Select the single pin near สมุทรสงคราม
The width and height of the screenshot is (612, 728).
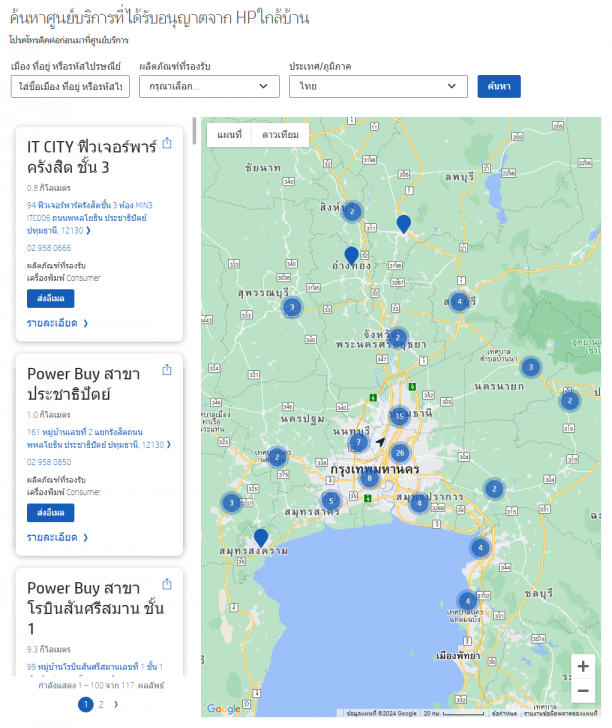(x=261, y=538)
